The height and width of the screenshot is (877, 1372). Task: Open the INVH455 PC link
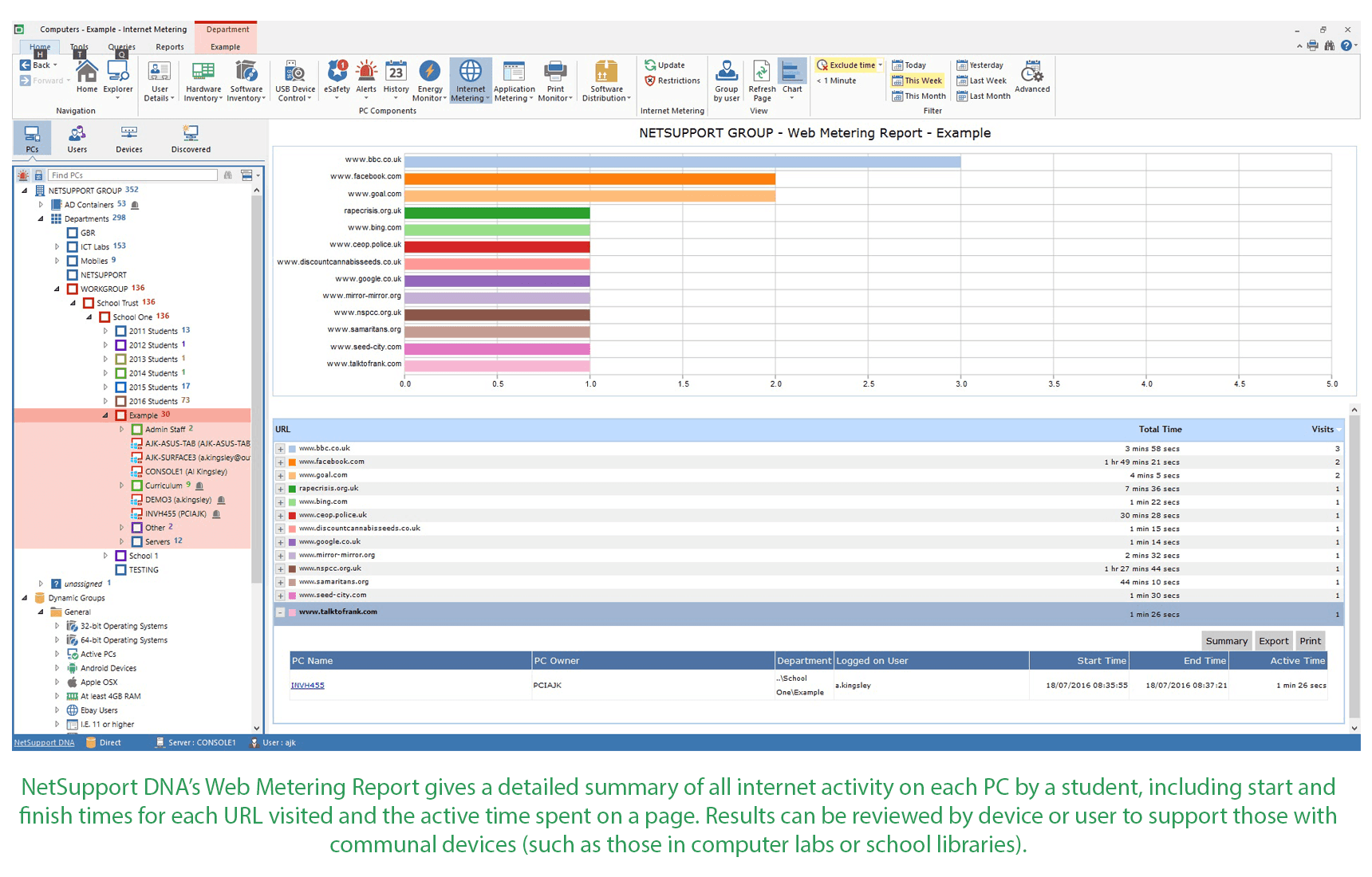point(307,685)
